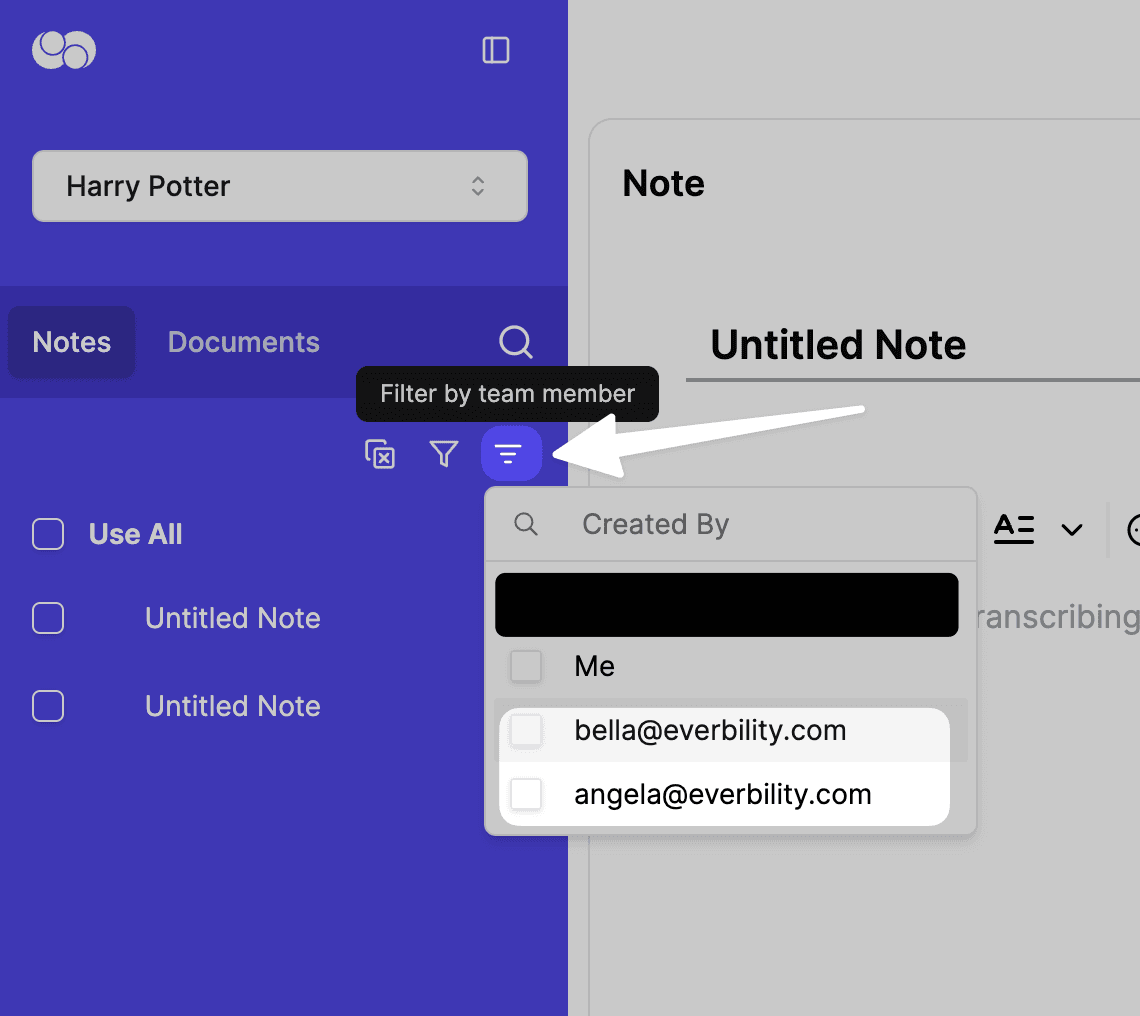Click the search icon in Created By
1140x1016 pixels.
point(526,524)
